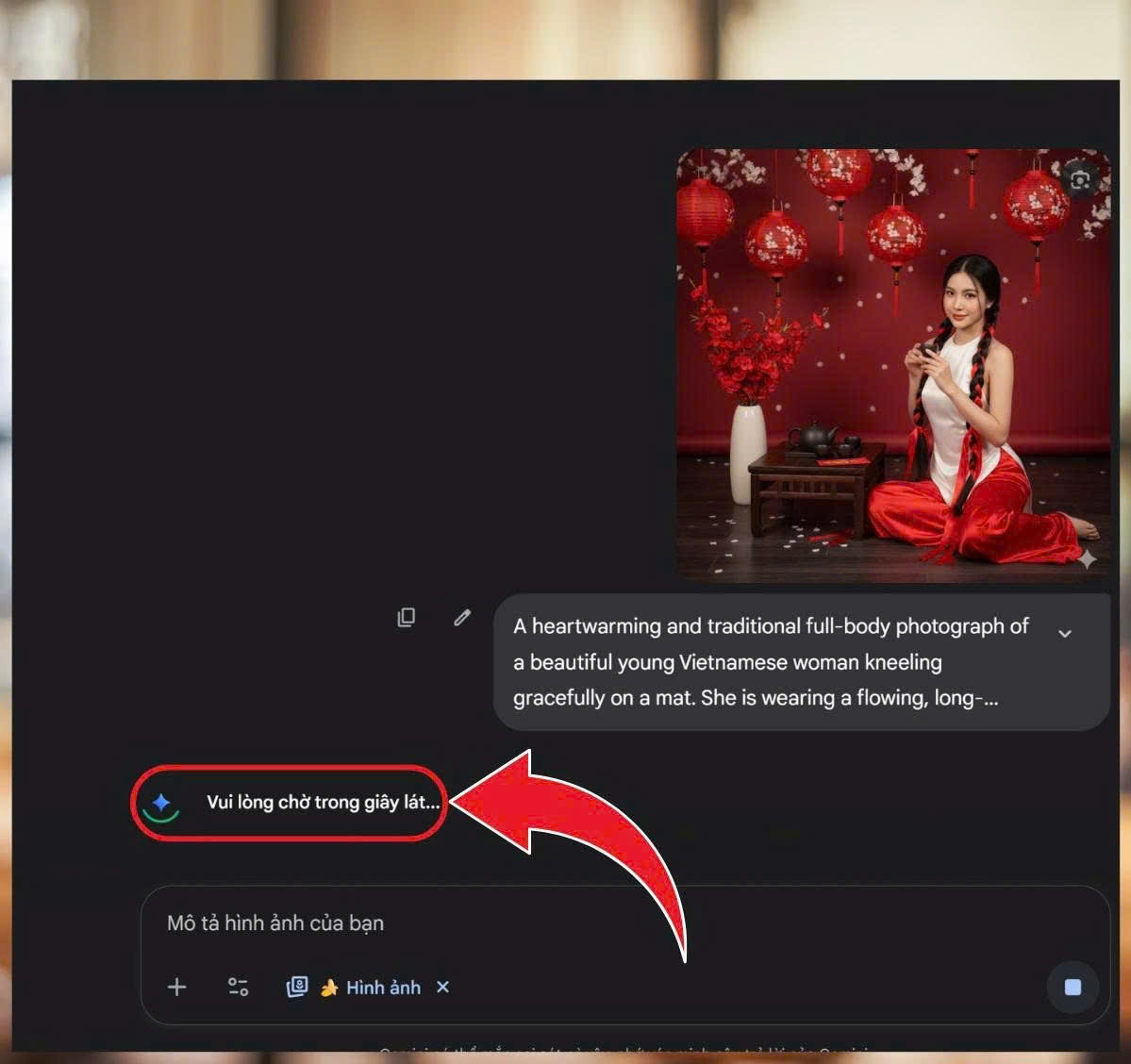
Task: Copy the sent prompt text
Action: pyautogui.click(x=407, y=618)
